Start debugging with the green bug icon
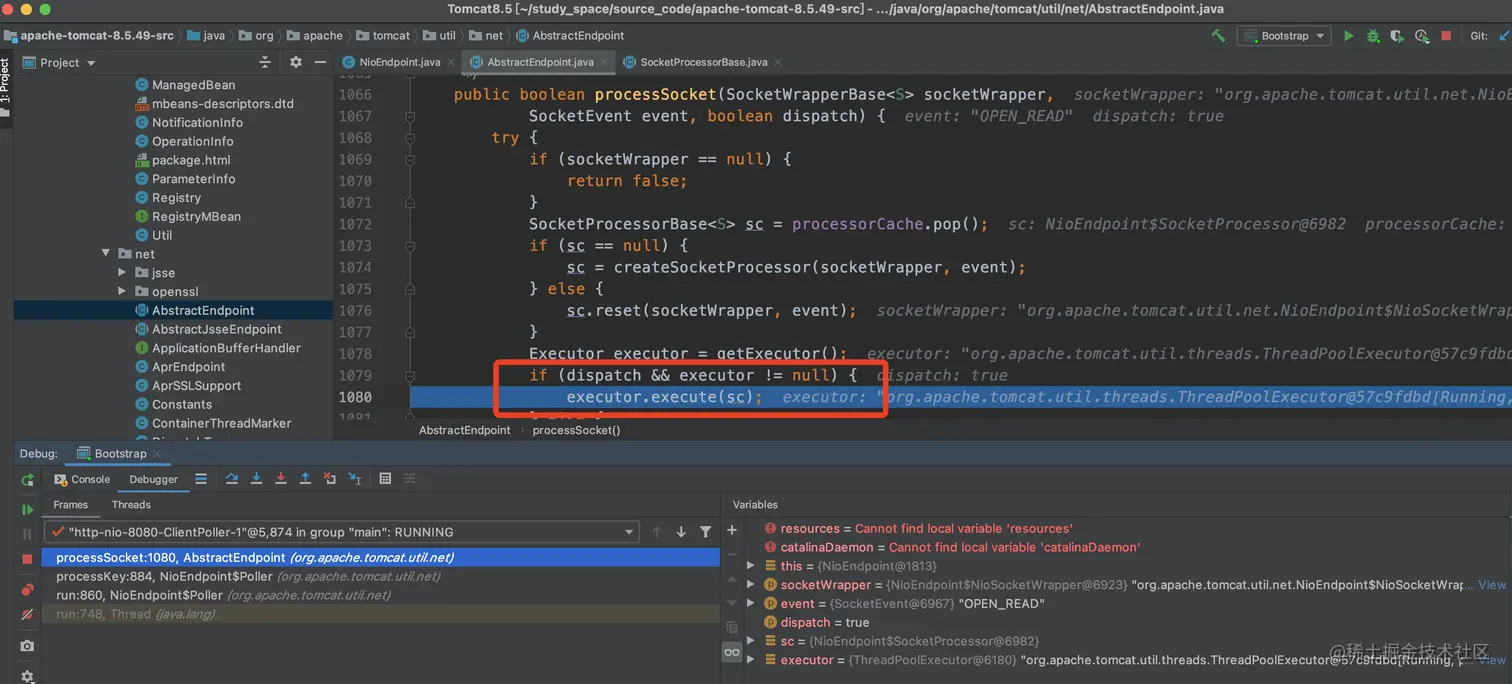This screenshot has height=684, width=1512. [1373, 36]
